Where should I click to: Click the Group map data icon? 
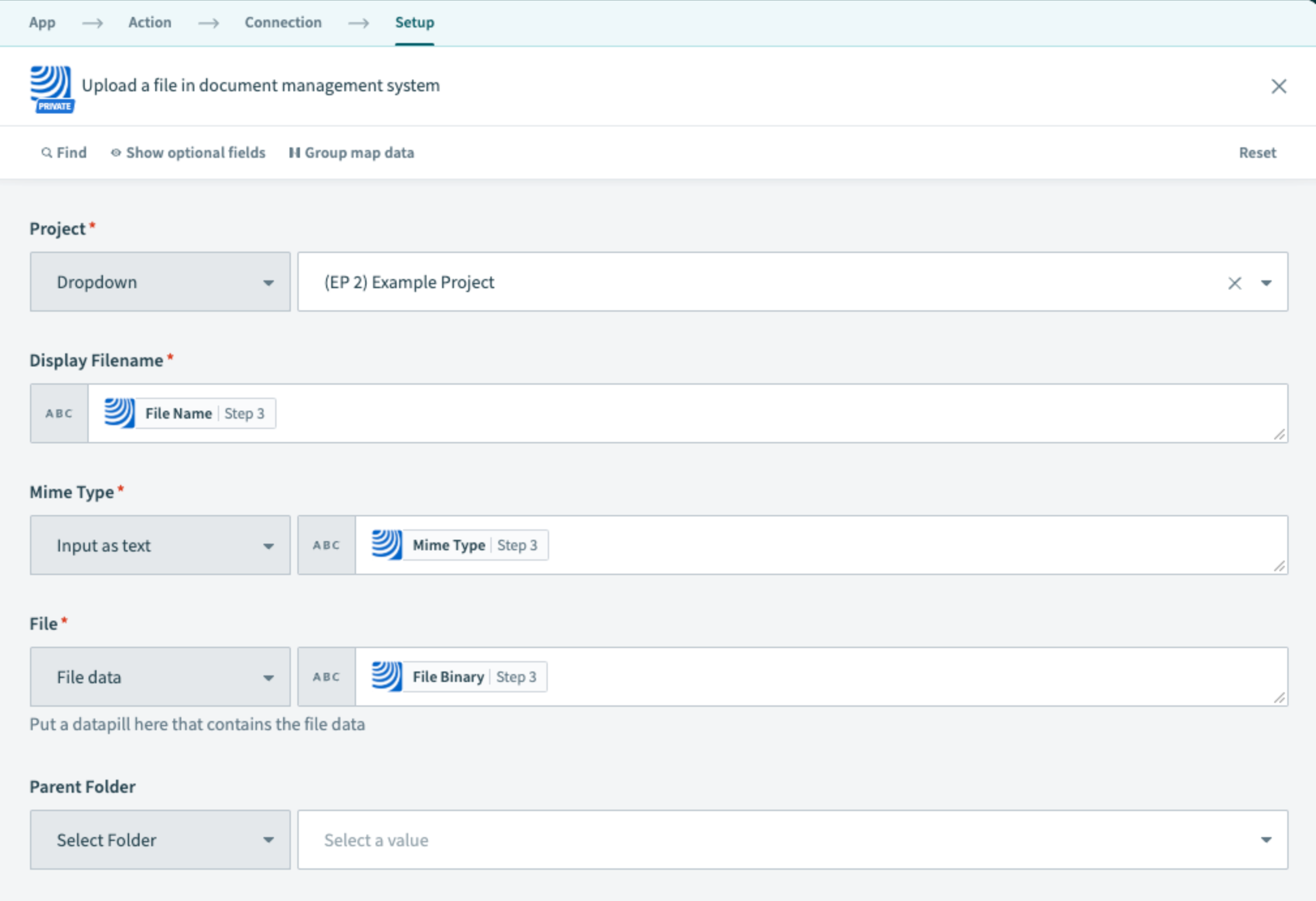click(x=294, y=153)
